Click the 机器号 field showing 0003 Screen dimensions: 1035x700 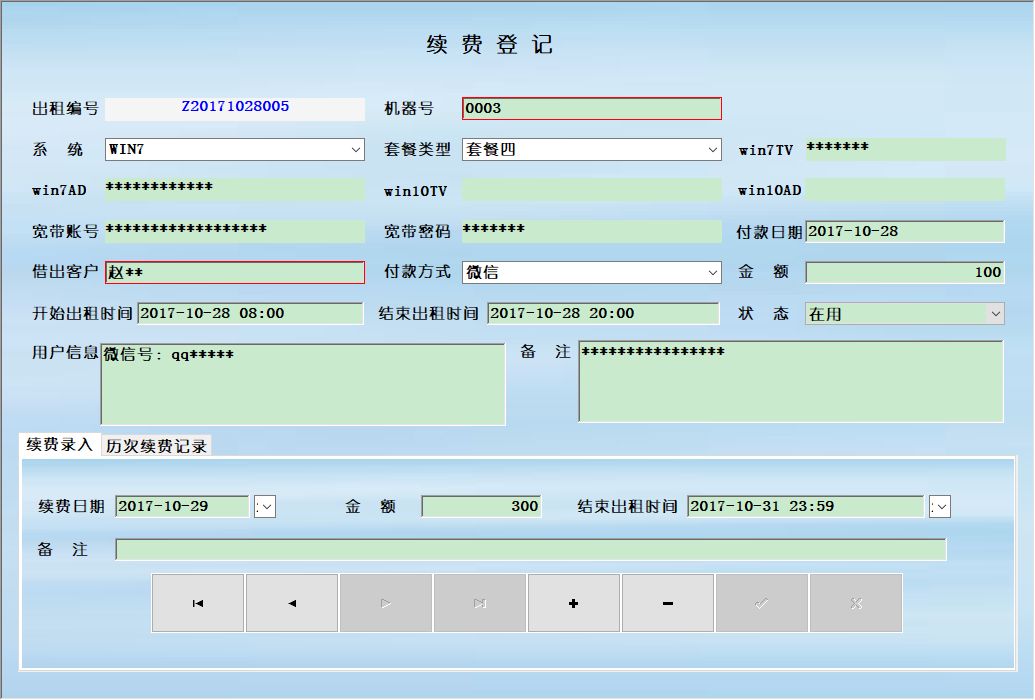591,109
